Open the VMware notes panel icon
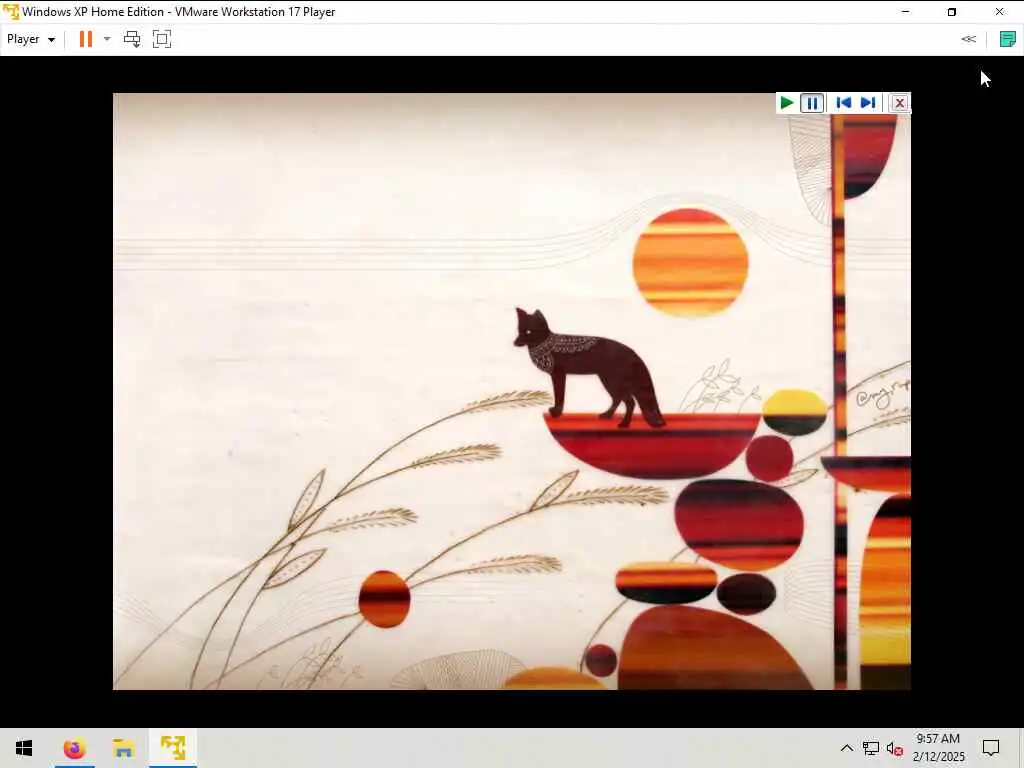This screenshot has height=768, width=1024. pyautogui.click(x=1008, y=39)
